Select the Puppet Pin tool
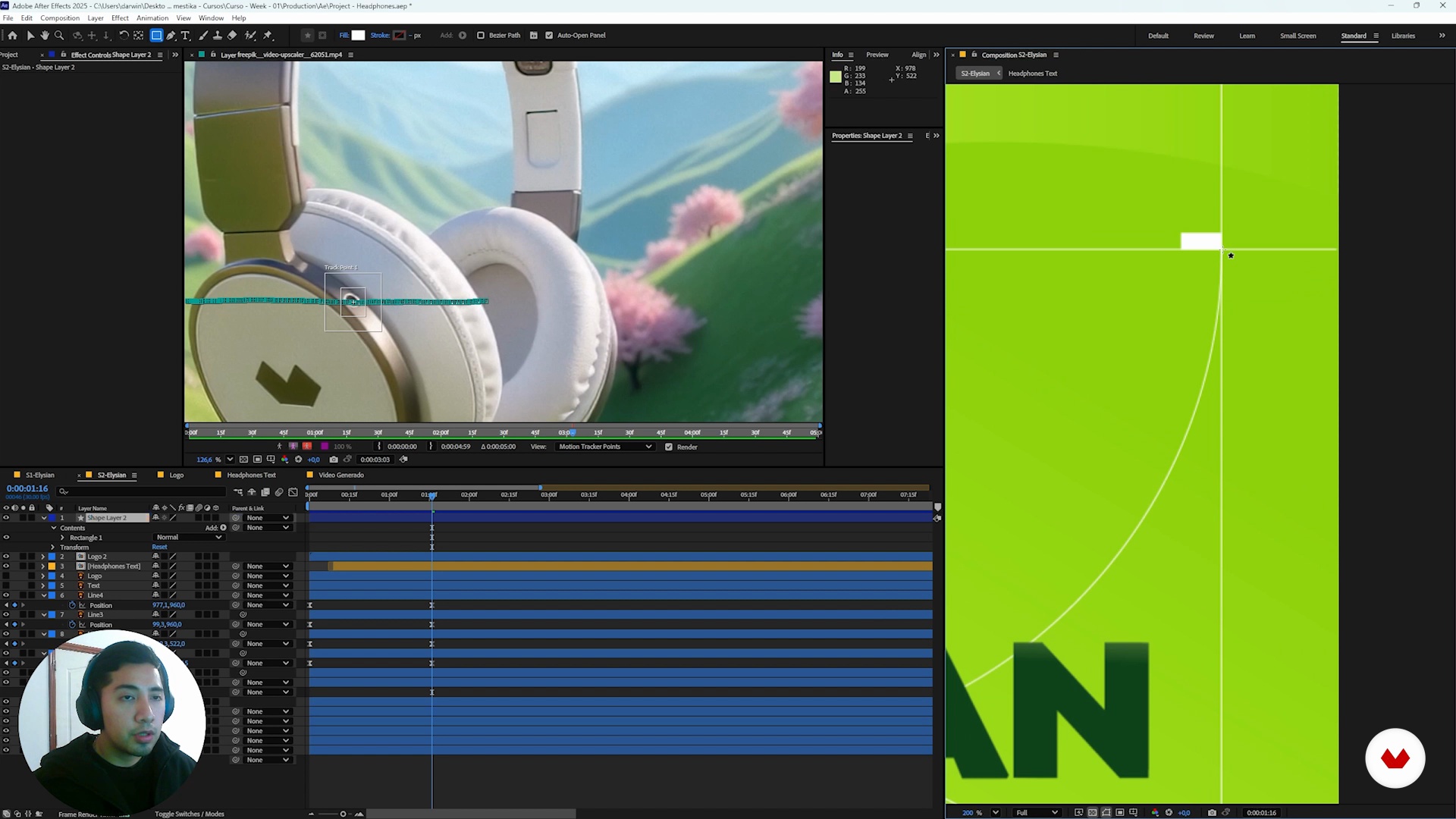The width and height of the screenshot is (1456, 819). pos(268,36)
